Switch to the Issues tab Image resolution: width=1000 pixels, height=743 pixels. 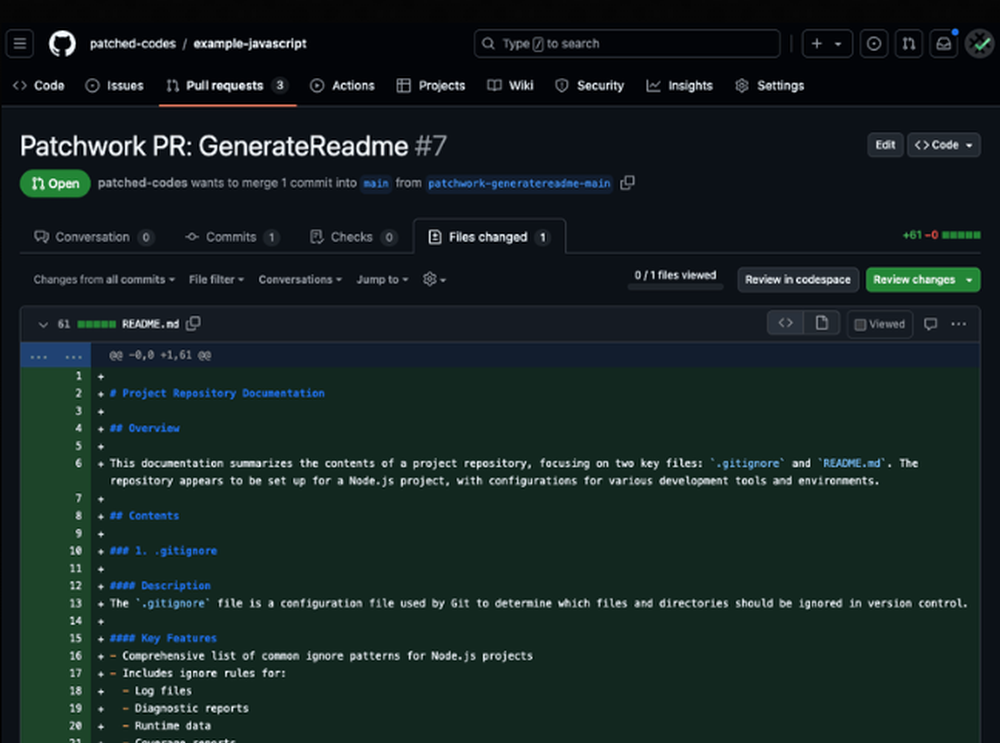pos(115,85)
